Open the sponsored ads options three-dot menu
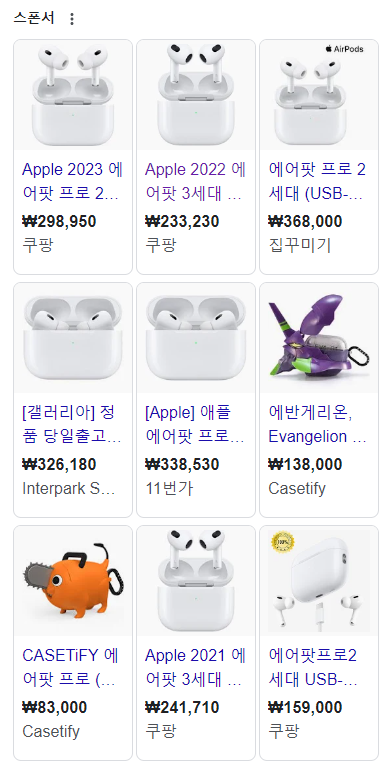Image resolution: width=384 pixels, height=761 pixels. 72,19
